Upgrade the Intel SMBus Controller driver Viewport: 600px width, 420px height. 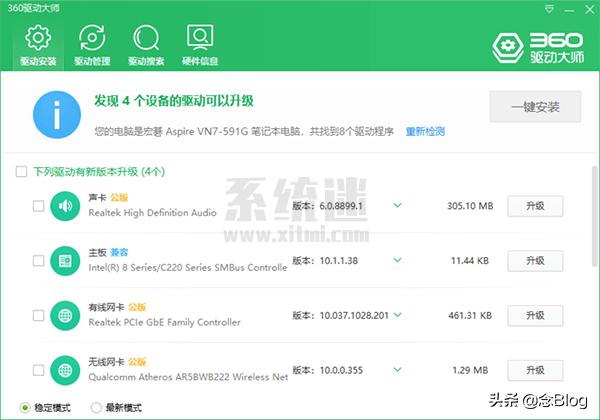coord(535,261)
